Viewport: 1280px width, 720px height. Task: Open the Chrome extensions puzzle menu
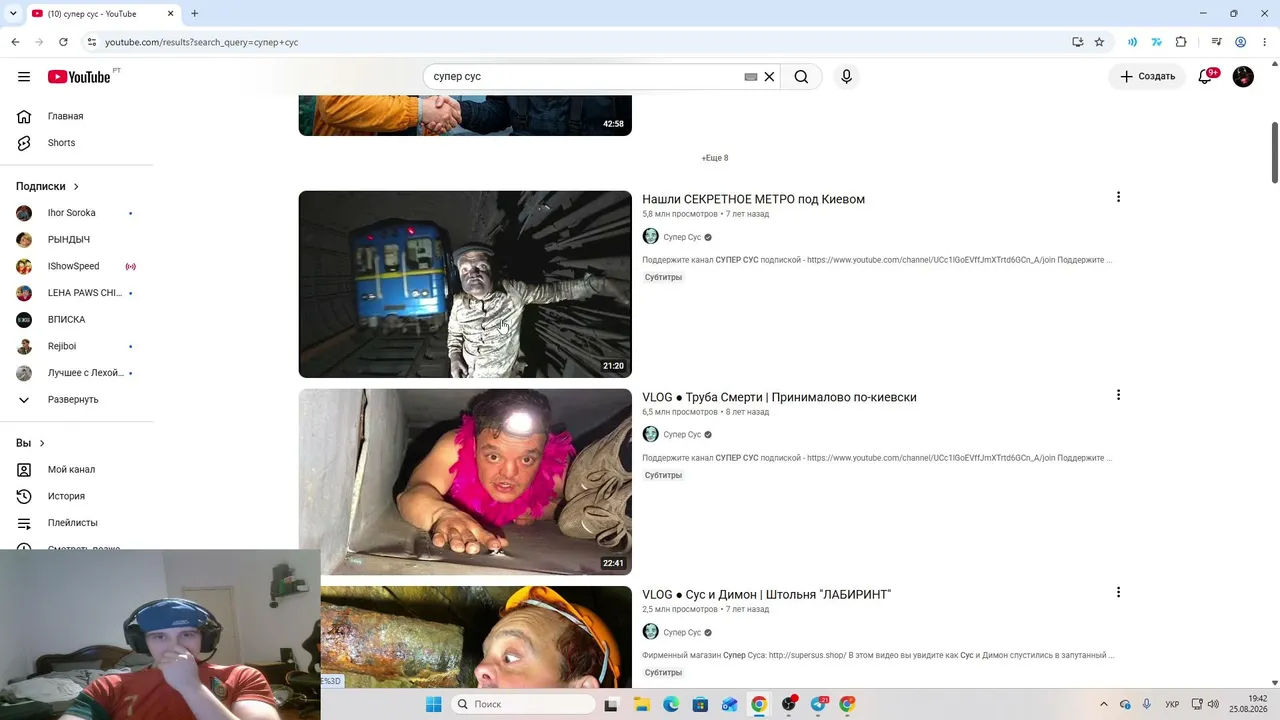click(x=1181, y=42)
